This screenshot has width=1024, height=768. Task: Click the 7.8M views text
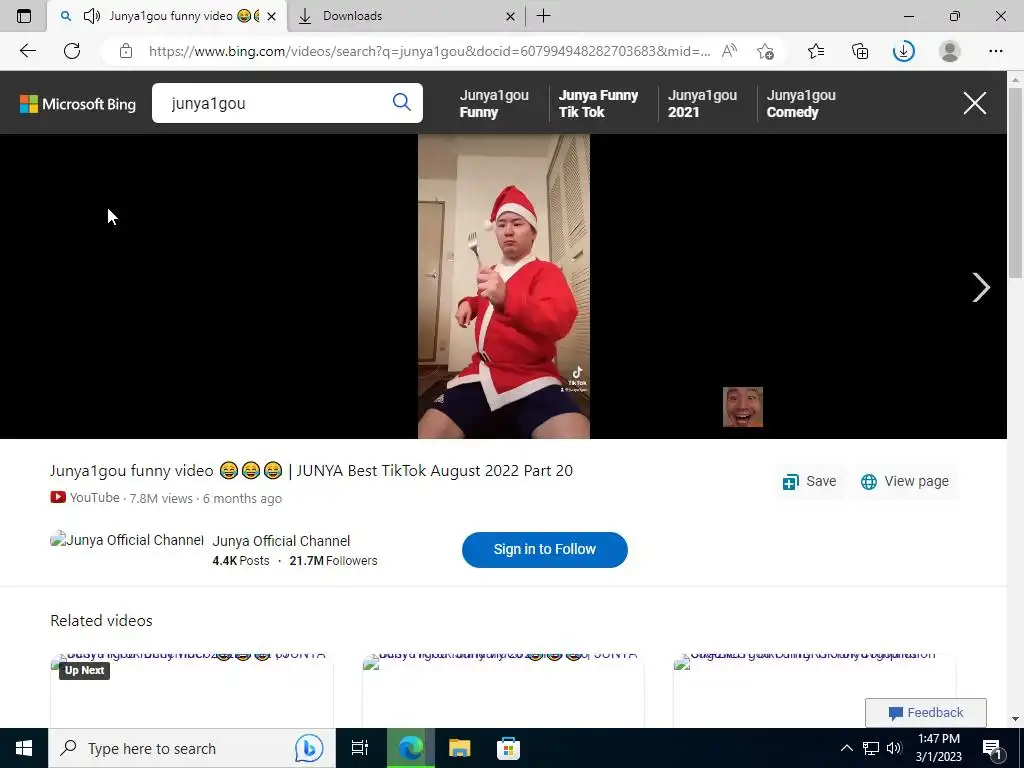tap(161, 498)
